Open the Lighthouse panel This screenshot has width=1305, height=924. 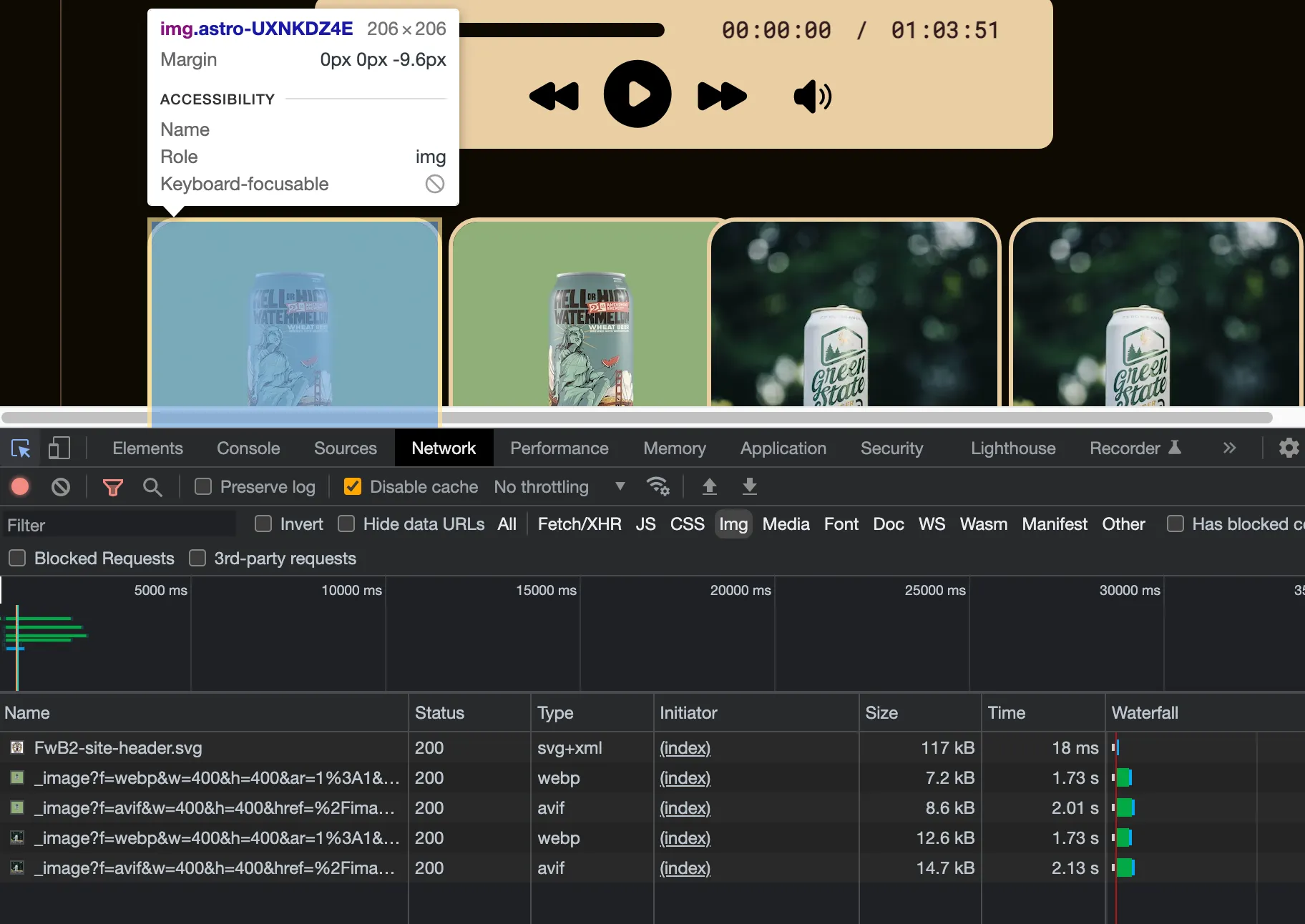[1013, 448]
